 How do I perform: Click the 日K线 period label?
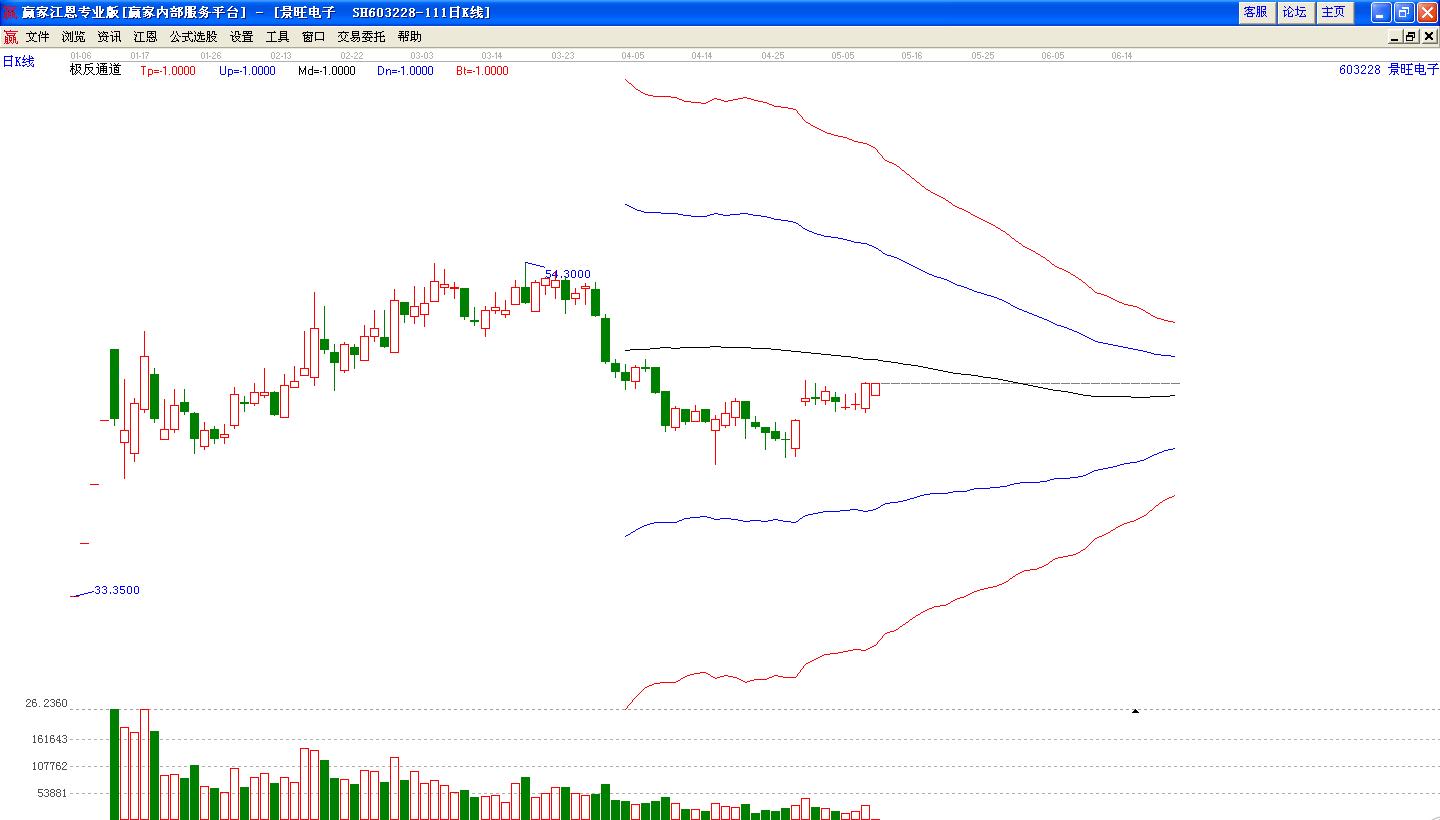click(18, 62)
